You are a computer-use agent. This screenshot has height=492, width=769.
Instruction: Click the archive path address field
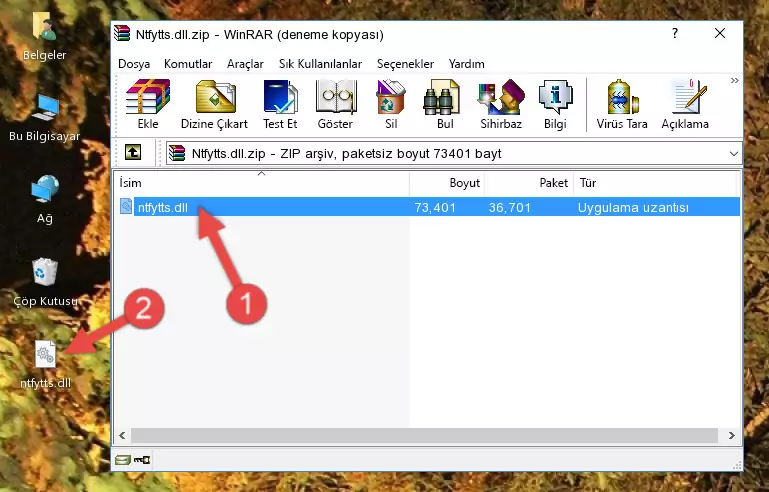454,154
